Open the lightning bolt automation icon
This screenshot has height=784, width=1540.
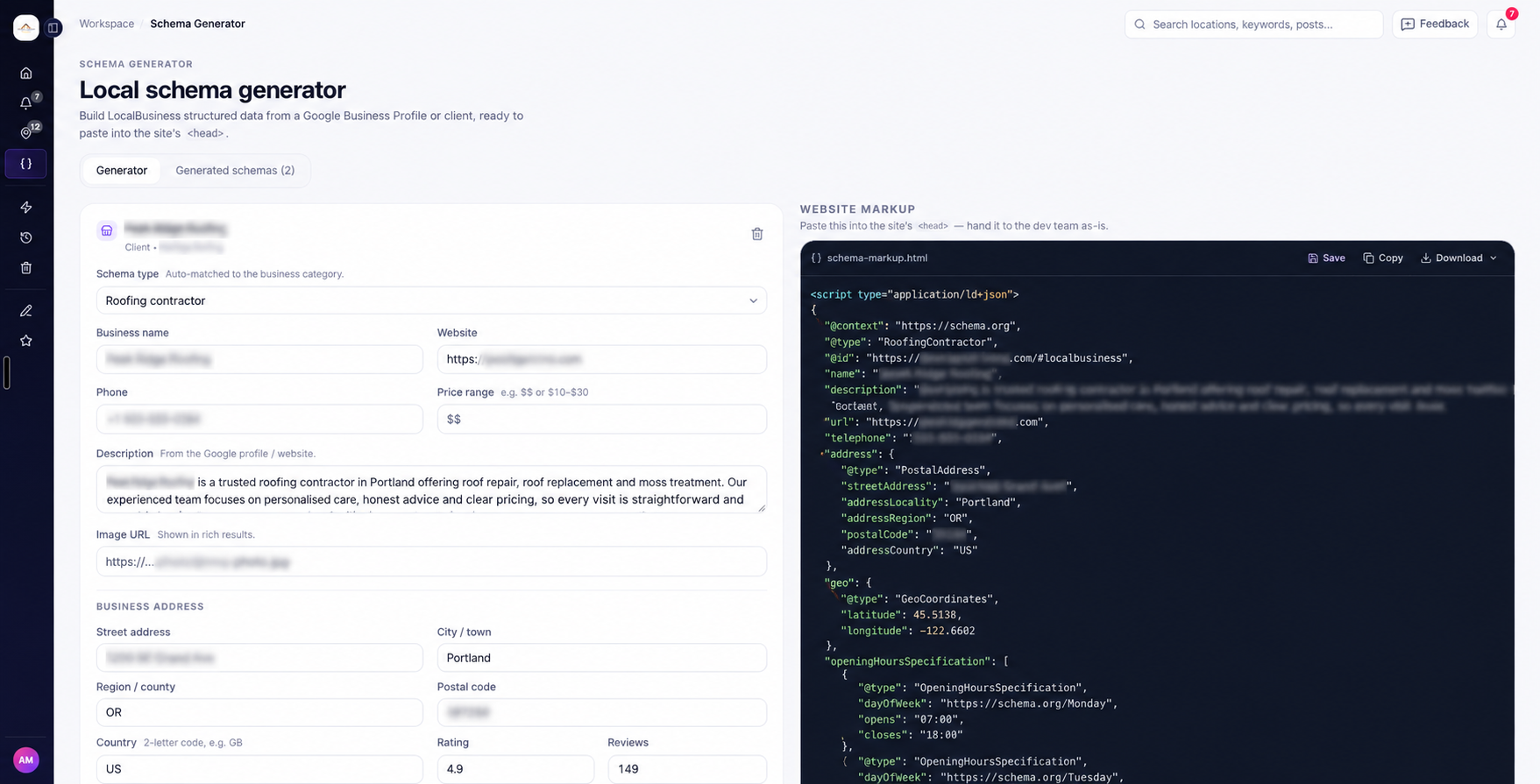pos(26,208)
